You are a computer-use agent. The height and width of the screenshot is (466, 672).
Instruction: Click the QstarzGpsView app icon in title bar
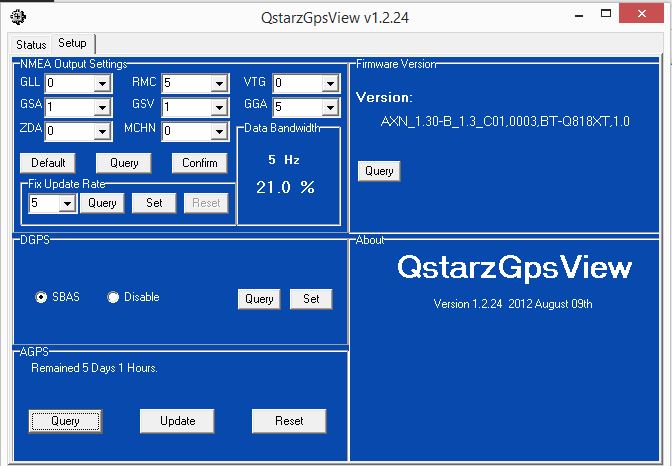pos(18,17)
